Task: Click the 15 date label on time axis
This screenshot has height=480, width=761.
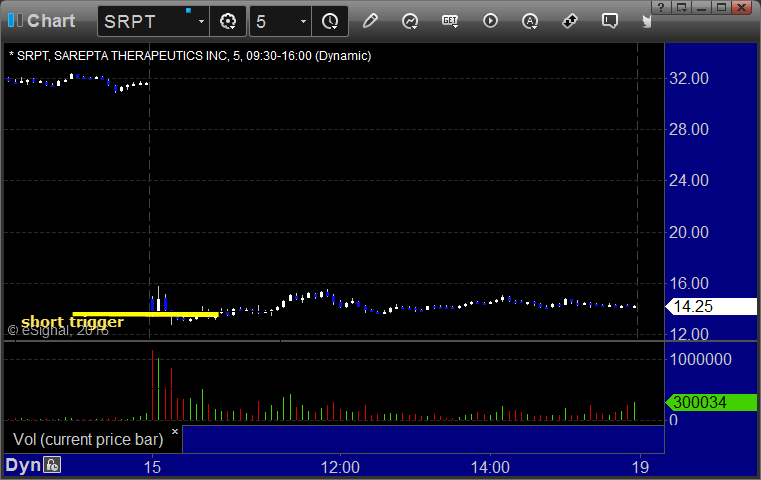Action: pyautogui.click(x=152, y=467)
